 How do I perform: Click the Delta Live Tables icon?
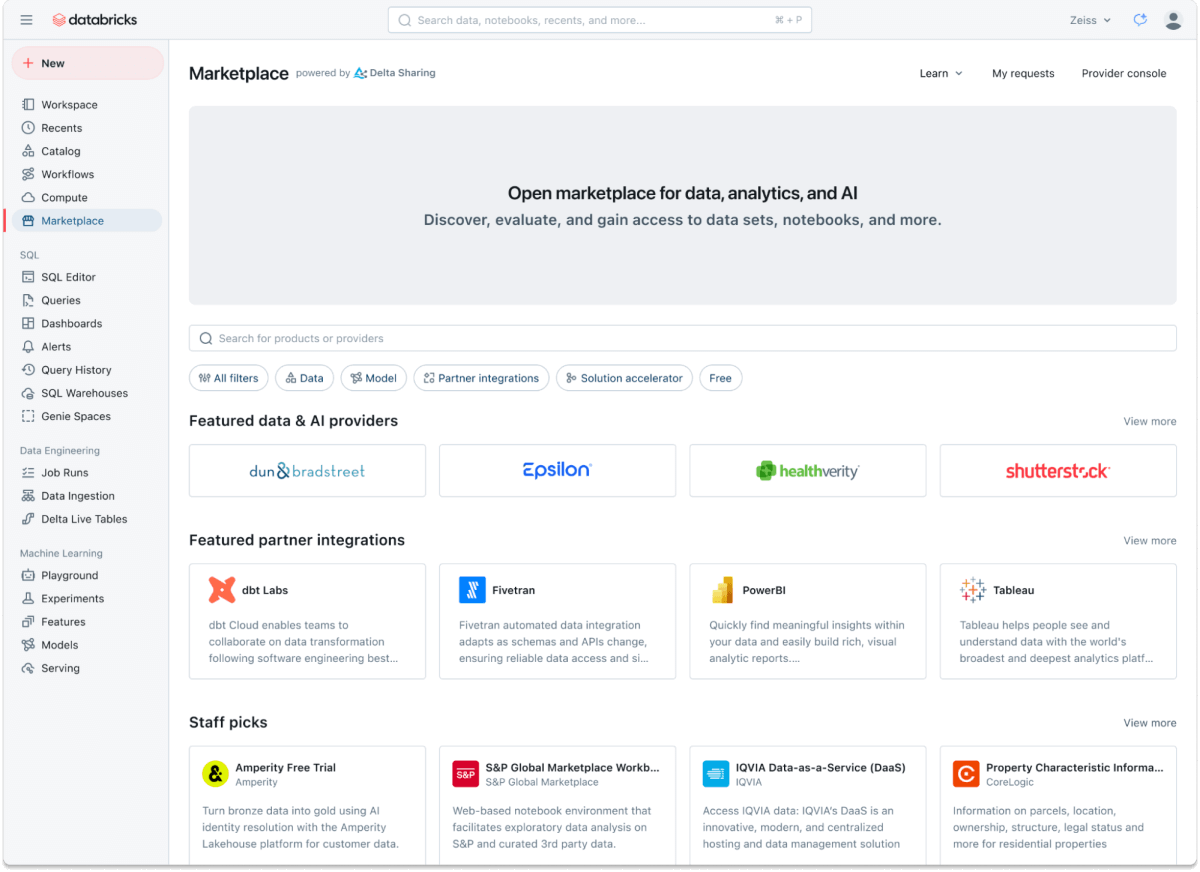(x=28, y=519)
